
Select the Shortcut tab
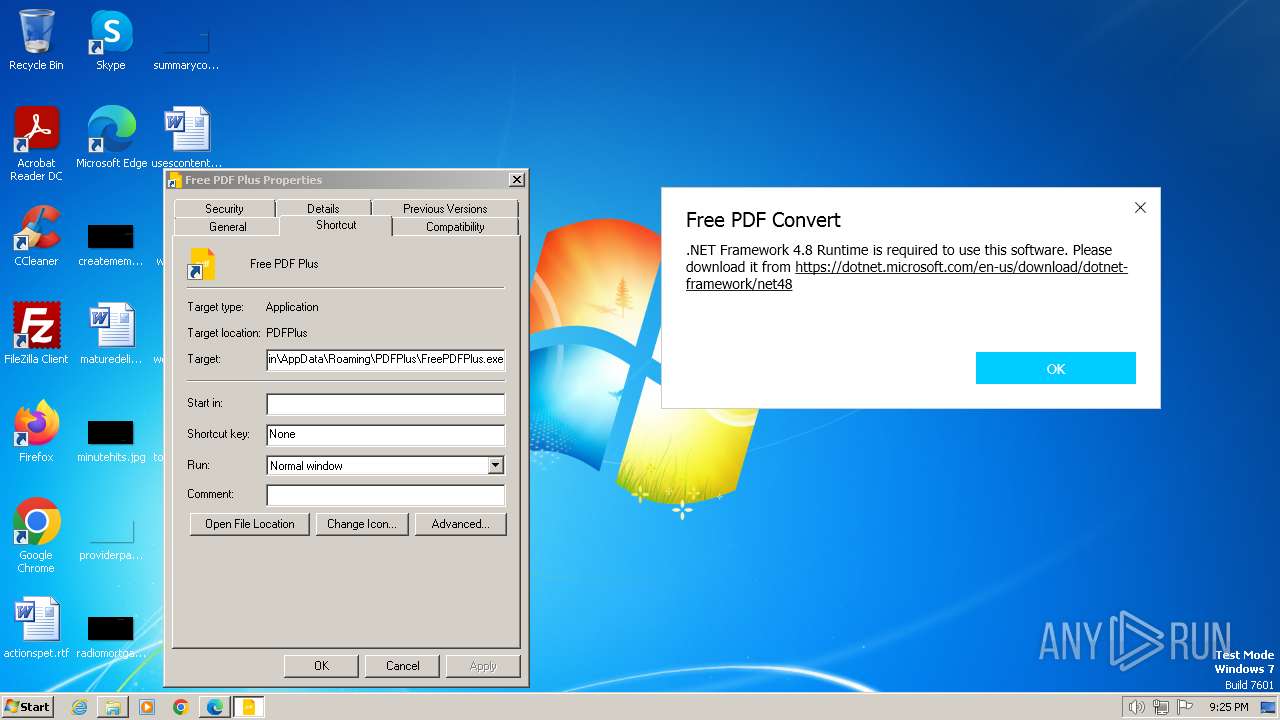pyautogui.click(x=336, y=225)
